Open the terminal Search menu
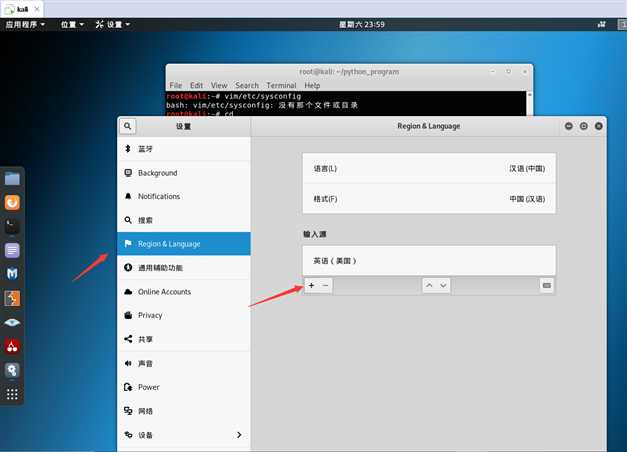 coord(247,85)
